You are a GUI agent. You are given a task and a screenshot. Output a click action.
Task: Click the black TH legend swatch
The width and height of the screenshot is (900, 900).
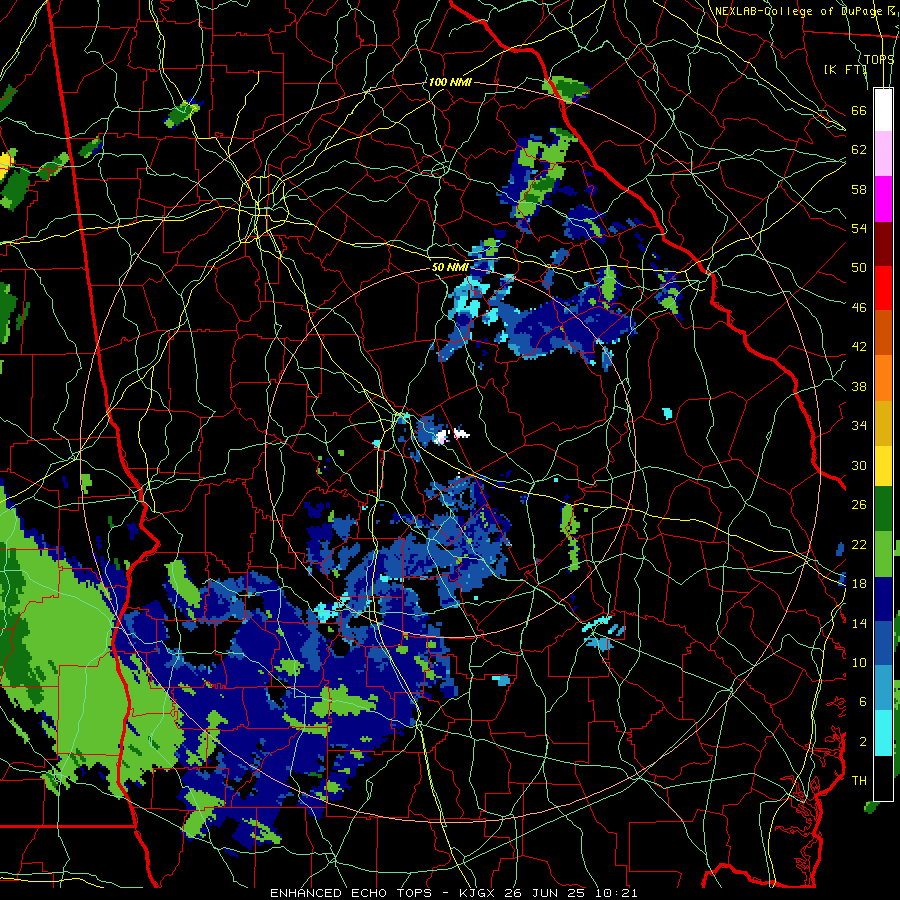(x=883, y=778)
